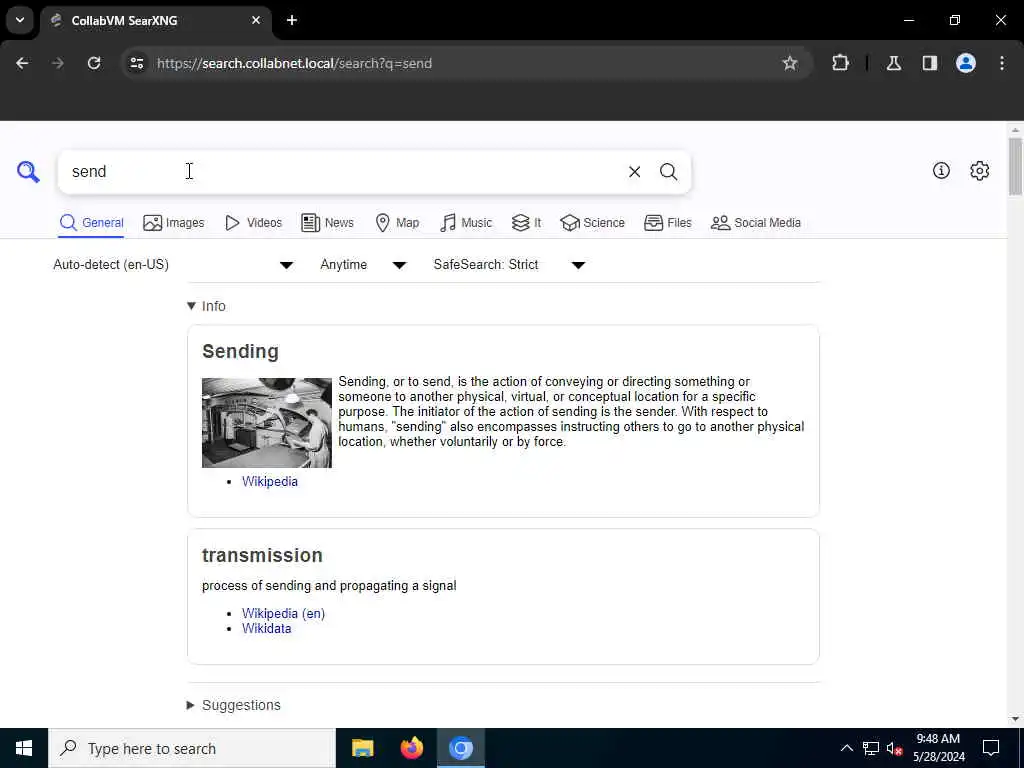Switch to the It tab
1024x768 pixels.
(x=526, y=223)
